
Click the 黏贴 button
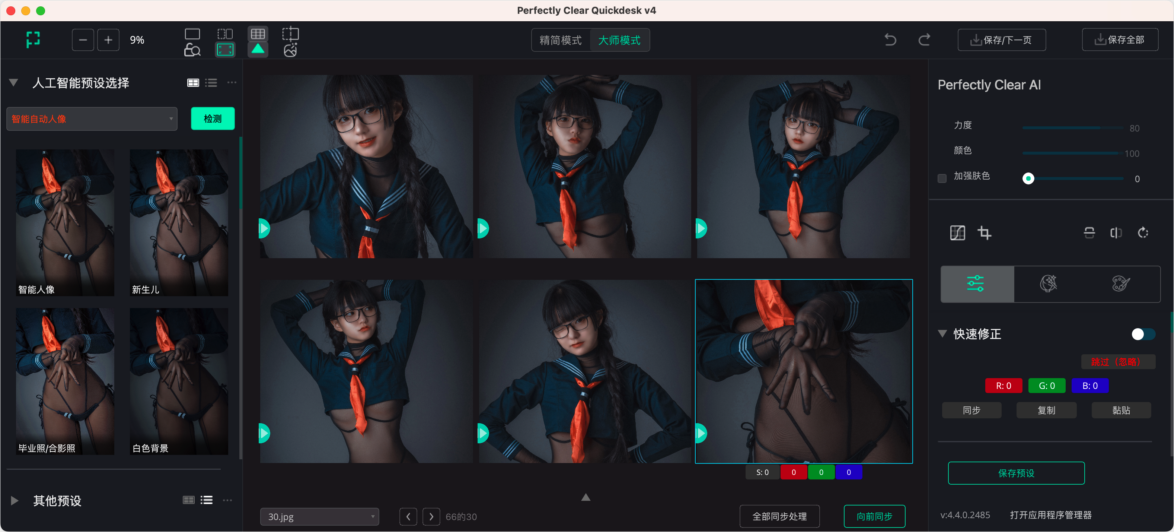(1122, 410)
